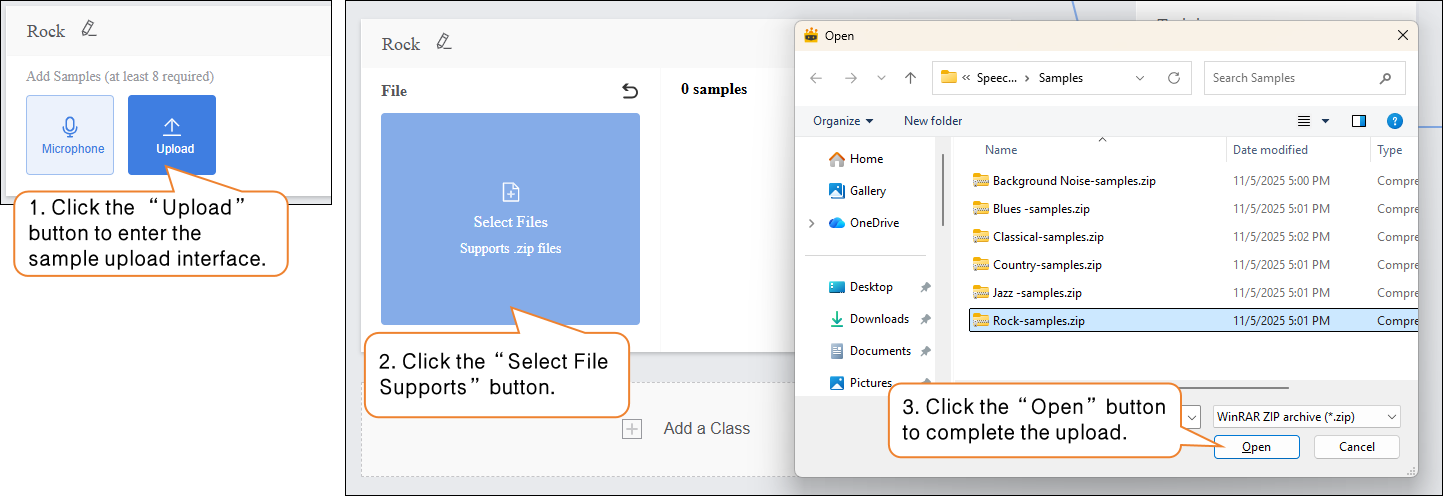The height and width of the screenshot is (497, 1444).
Task: Refresh the Samples folder listing
Action: (x=1174, y=78)
